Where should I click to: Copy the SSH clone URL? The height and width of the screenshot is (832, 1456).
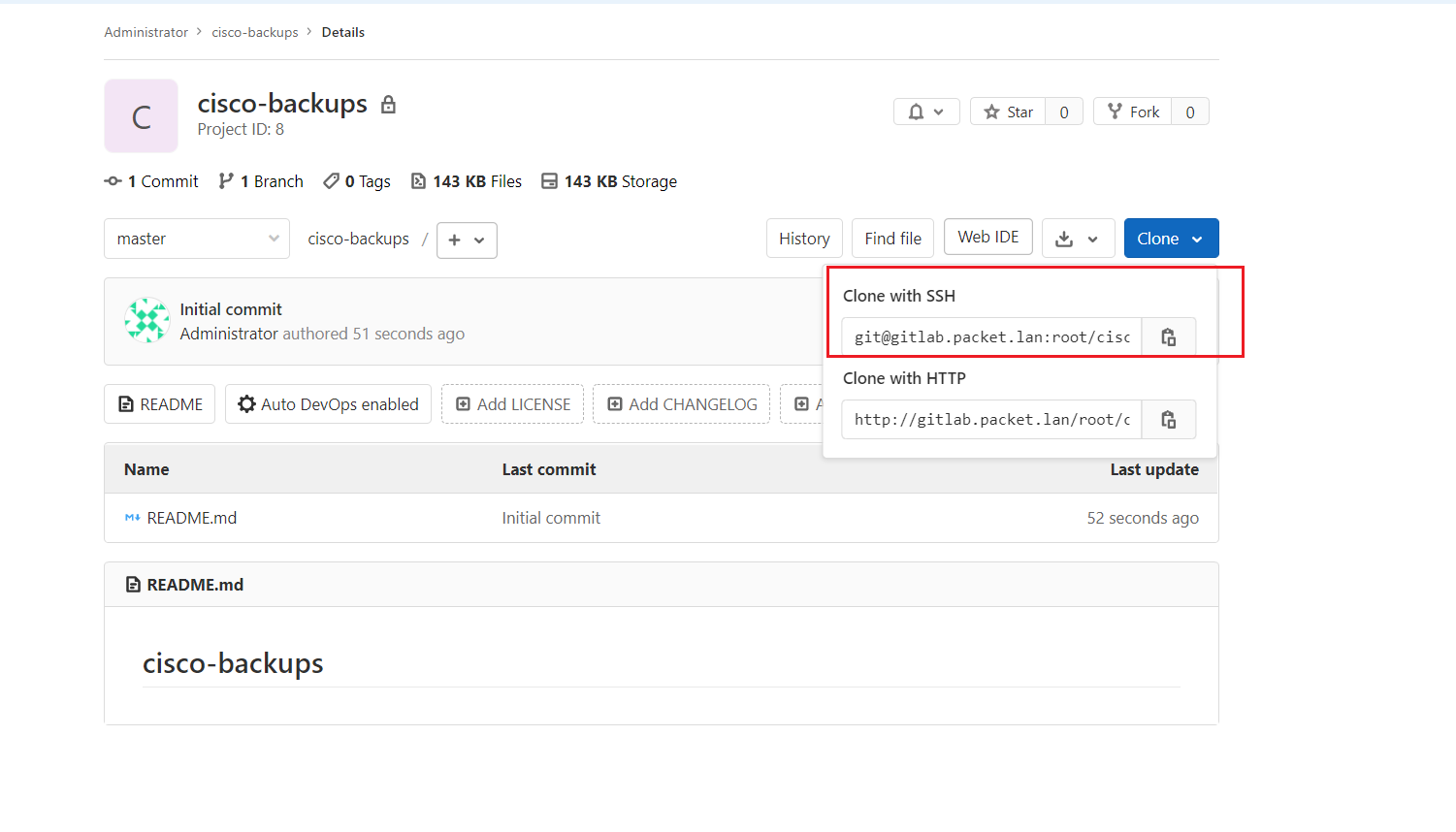pos(1168,336)
